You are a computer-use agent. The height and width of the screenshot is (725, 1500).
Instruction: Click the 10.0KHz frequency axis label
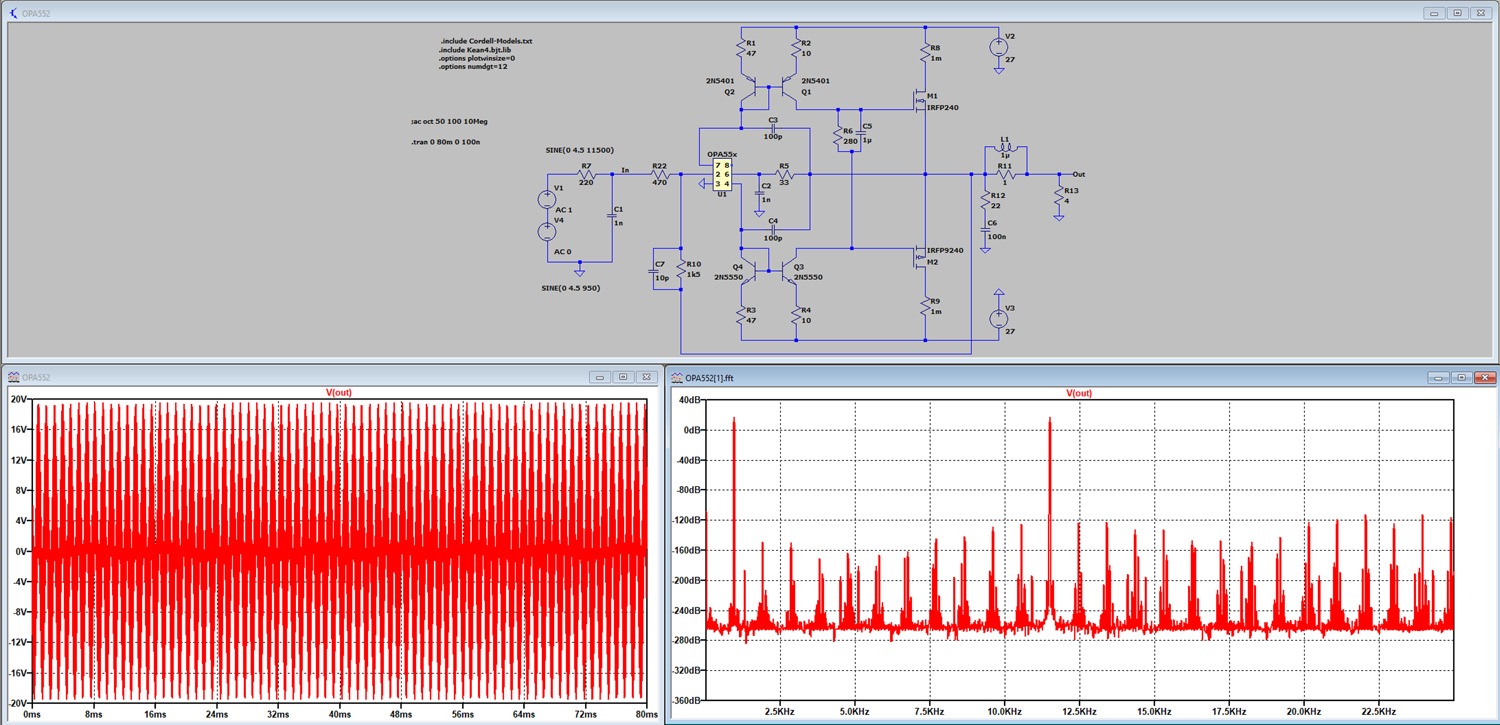1004,711
